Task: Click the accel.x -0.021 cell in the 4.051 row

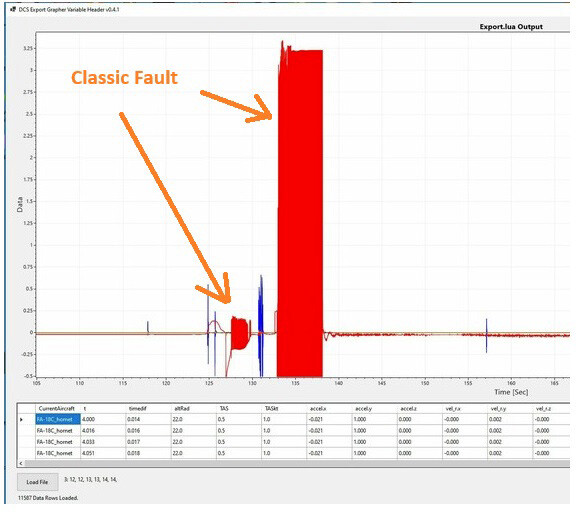Action: [329, 453]
